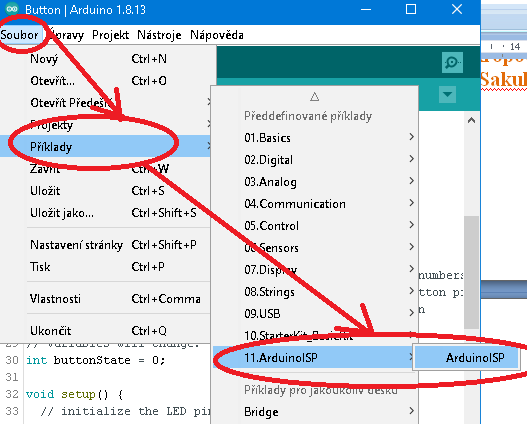527x424 pixels.
Task: Maximize the Arduino window
Action: coord(411,9)
